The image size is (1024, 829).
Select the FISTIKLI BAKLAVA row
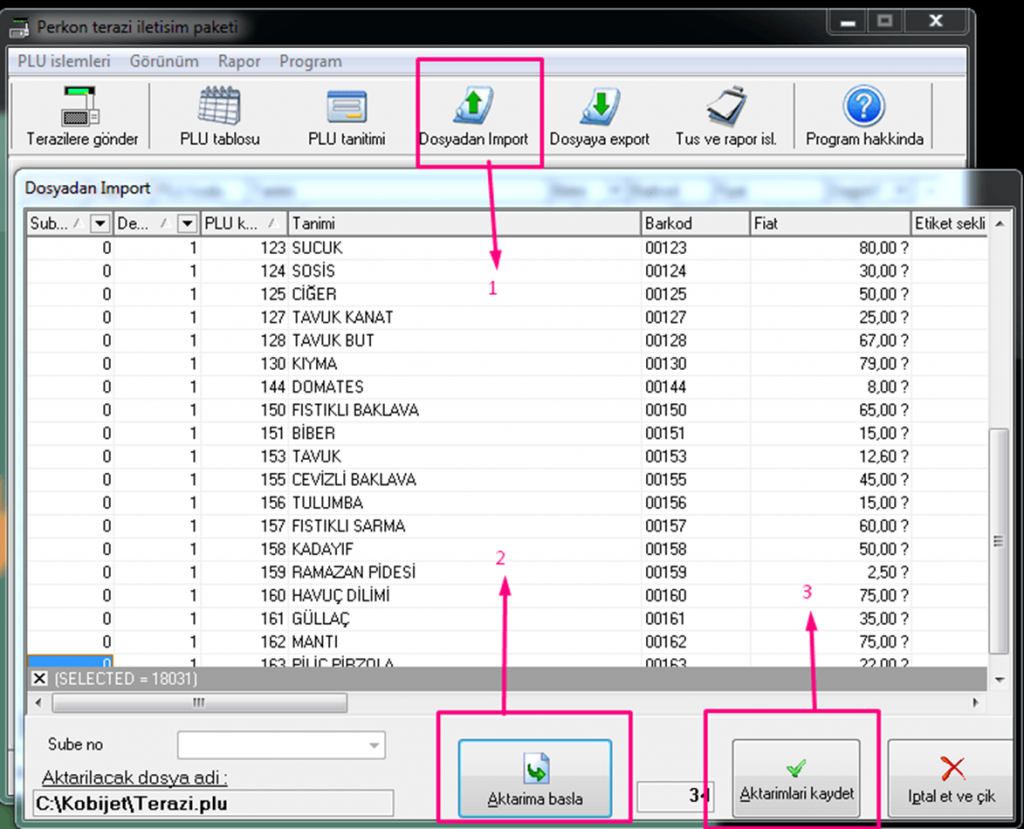[507, 410]
